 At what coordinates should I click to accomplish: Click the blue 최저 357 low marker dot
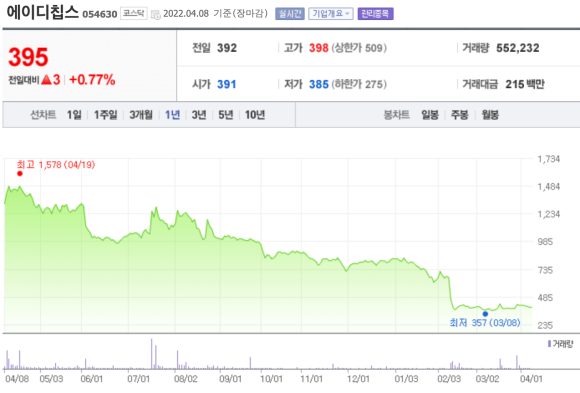[485, 314]
